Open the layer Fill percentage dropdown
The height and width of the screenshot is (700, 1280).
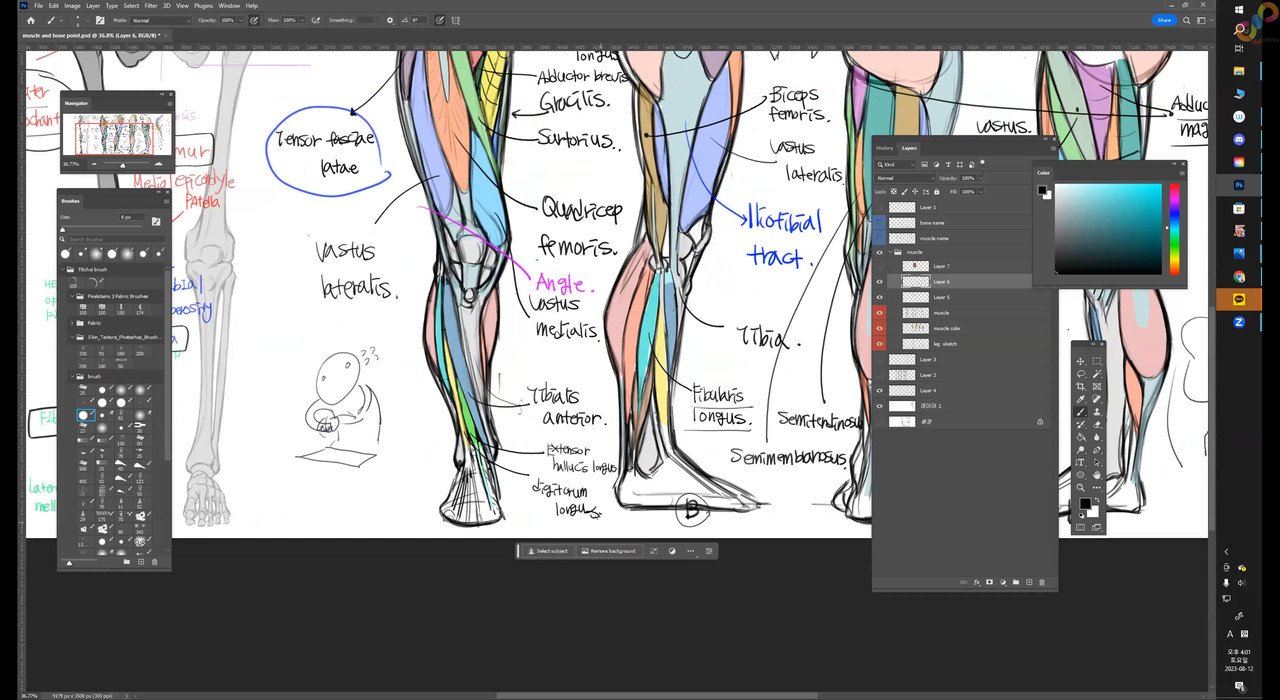[981, 191]
